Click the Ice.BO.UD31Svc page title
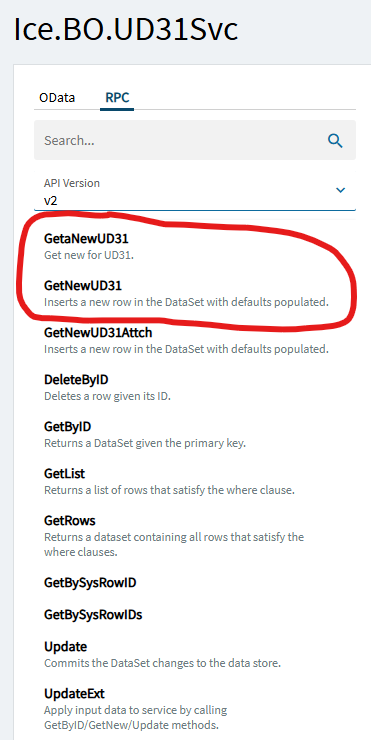371x740 pixels. 126,29
